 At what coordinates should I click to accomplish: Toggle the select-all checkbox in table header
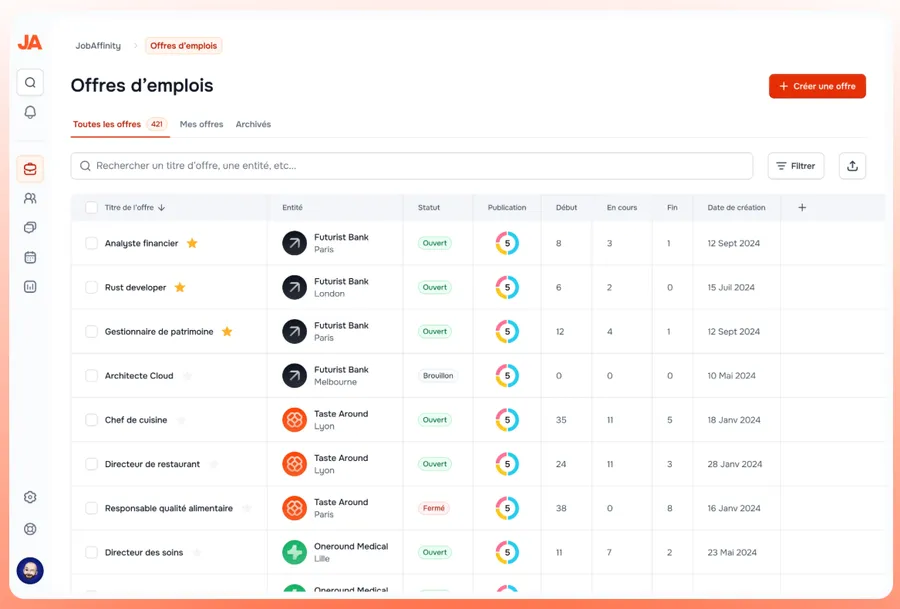pyautogui.click(x=91, y=208)
